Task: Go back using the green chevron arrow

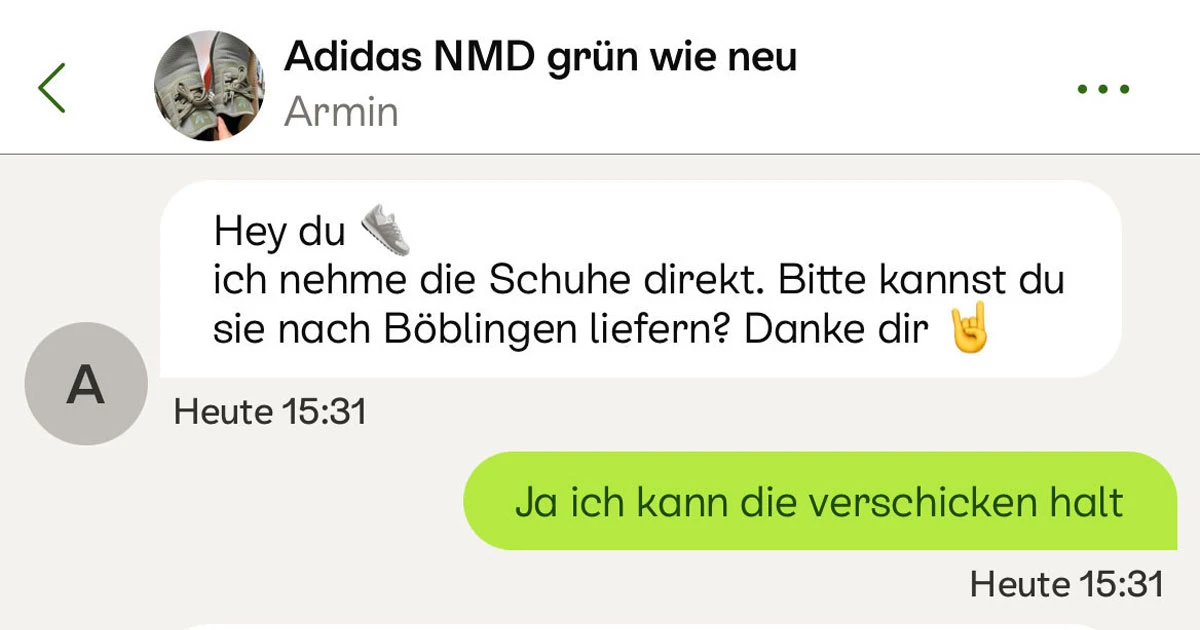Action: point(52,87)
